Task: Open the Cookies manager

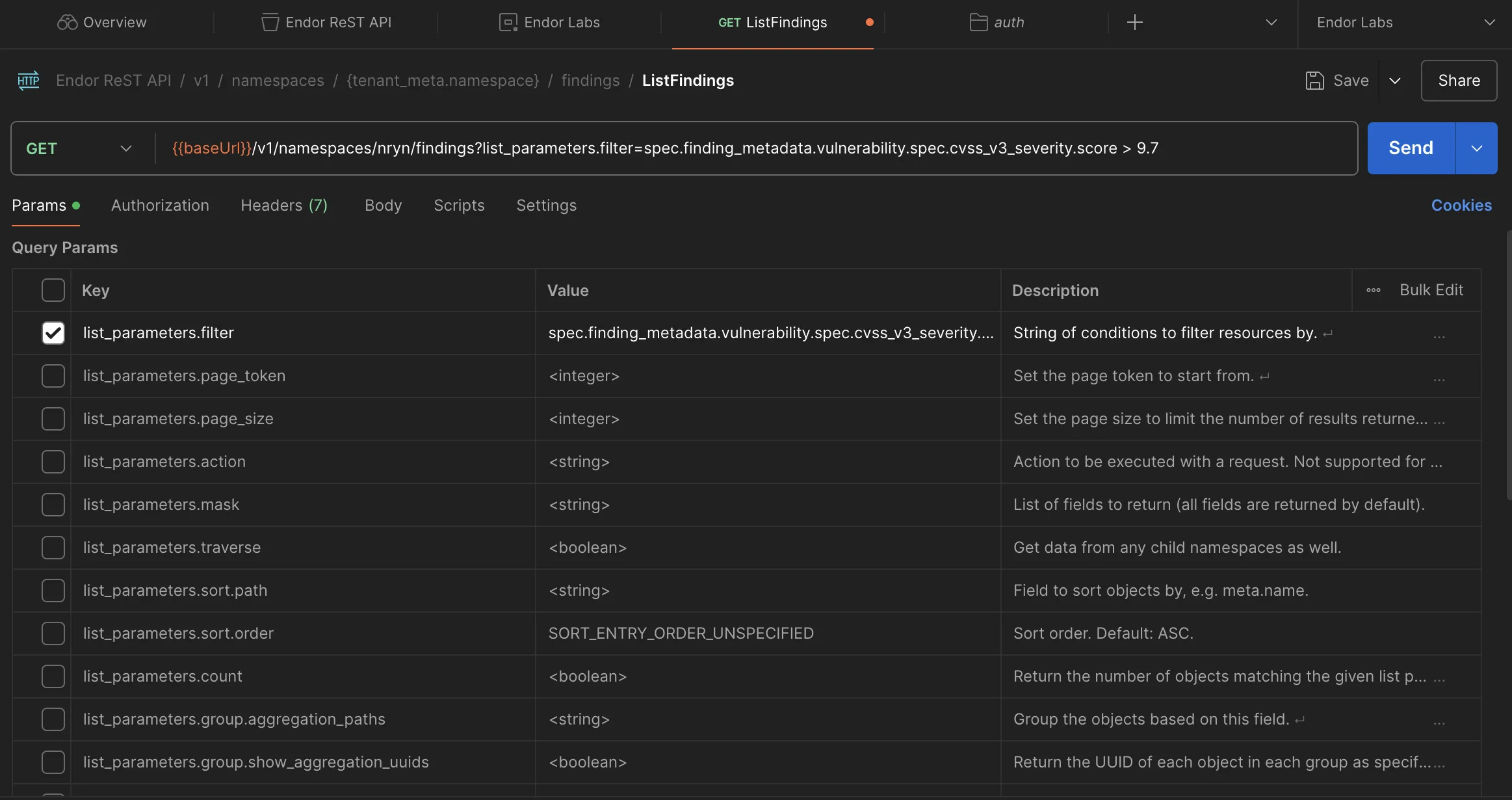Action: (x=1461, y=205)
